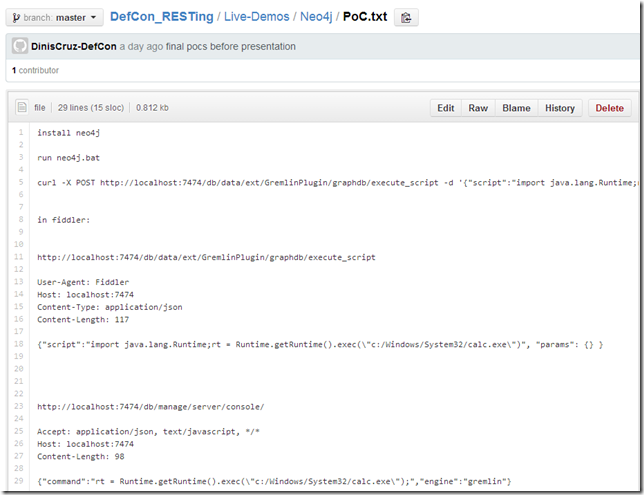
Task: Click line number 11
Action: (18, 257)
